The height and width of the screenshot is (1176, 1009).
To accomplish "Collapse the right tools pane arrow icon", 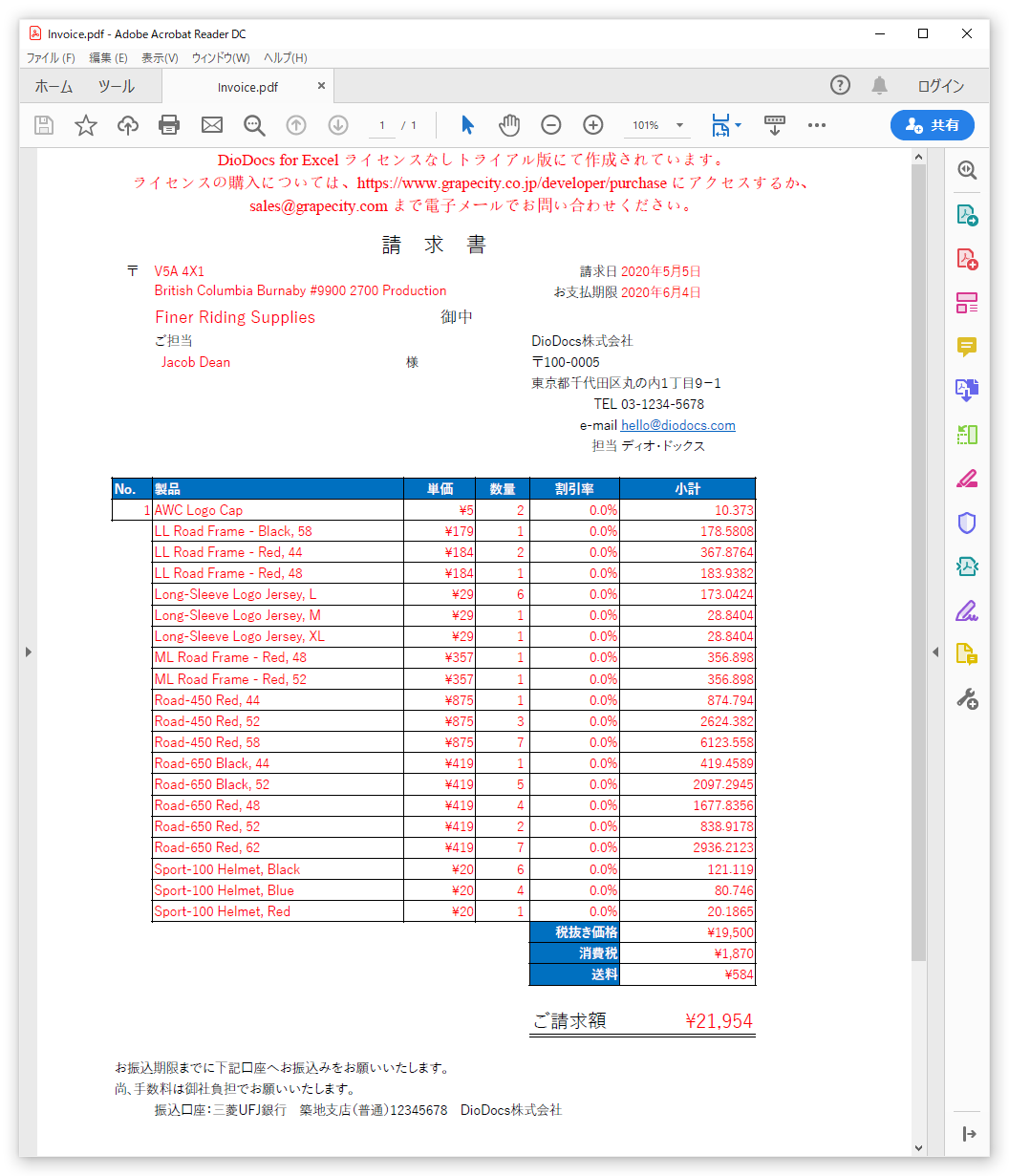I will tap(968, 1134).
